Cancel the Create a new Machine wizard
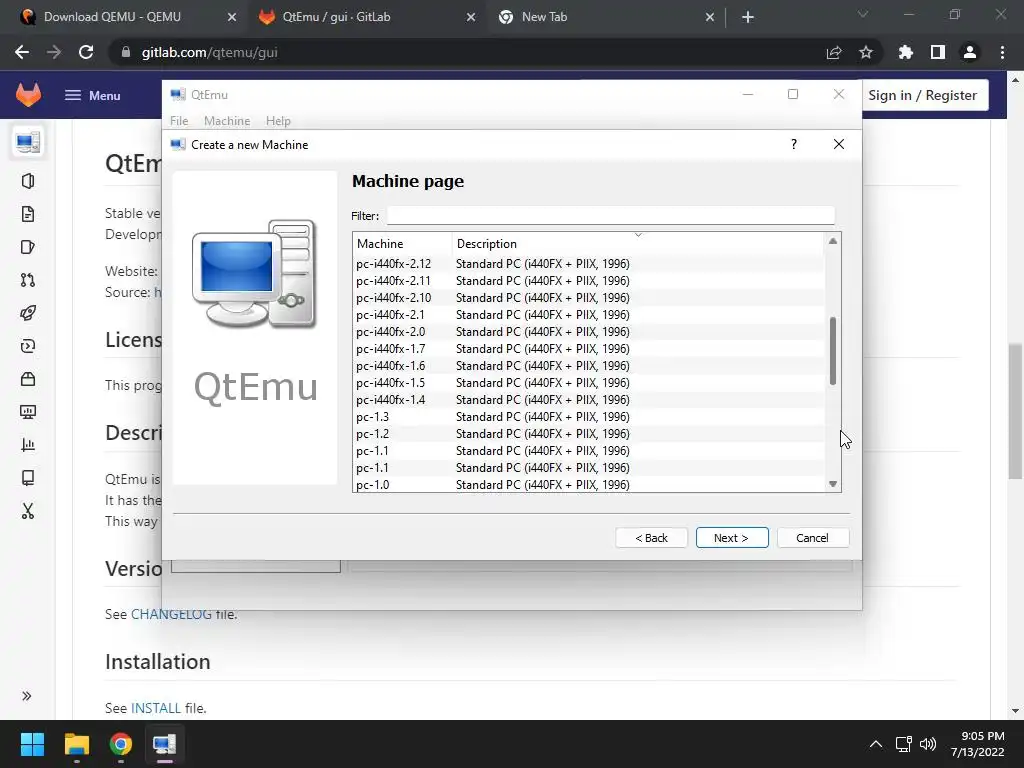Viewport: 1024px width, 768px height. coord(812,538)
